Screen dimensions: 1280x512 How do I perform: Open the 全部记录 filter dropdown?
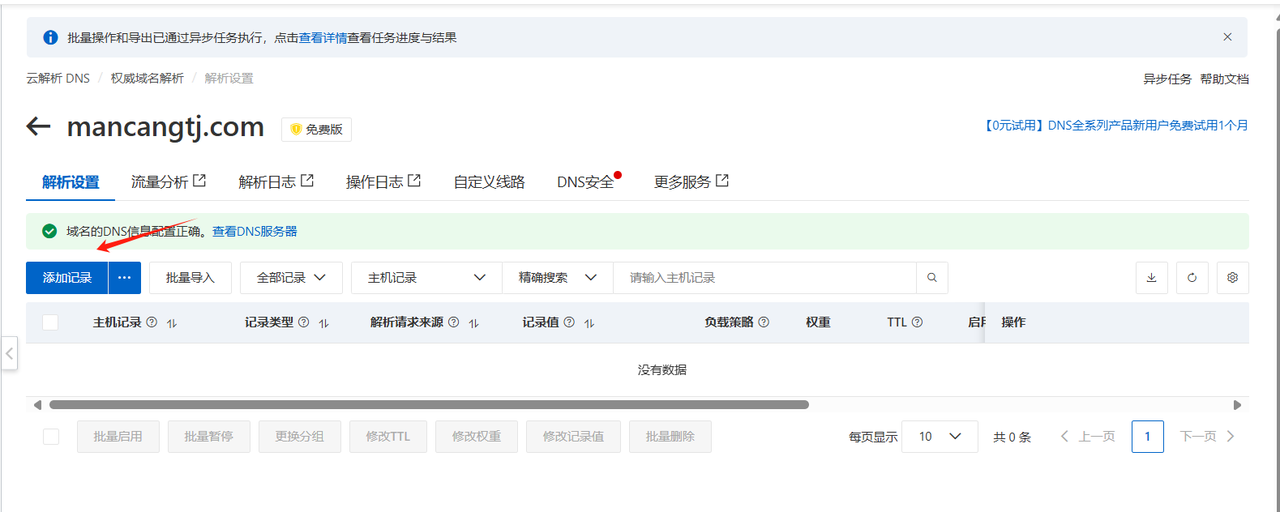coord(291,278)
